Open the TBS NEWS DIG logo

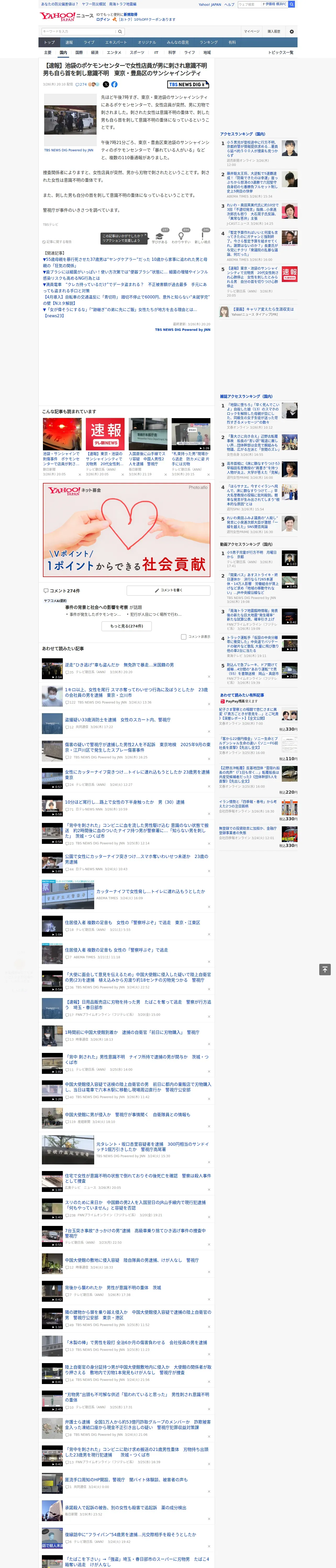(188, 85)
